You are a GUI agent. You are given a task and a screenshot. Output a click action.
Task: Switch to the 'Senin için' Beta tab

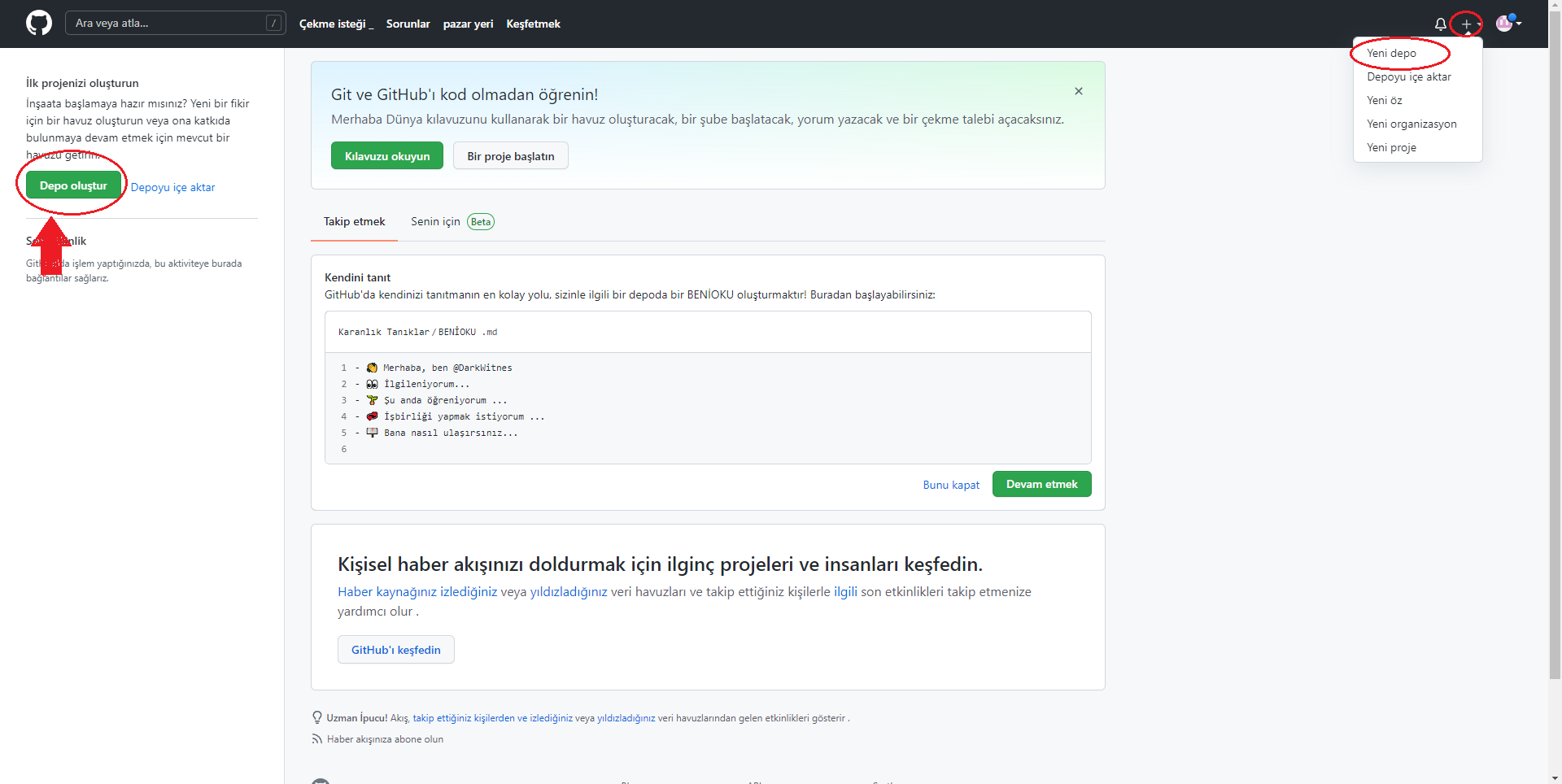tap(452, 221)
